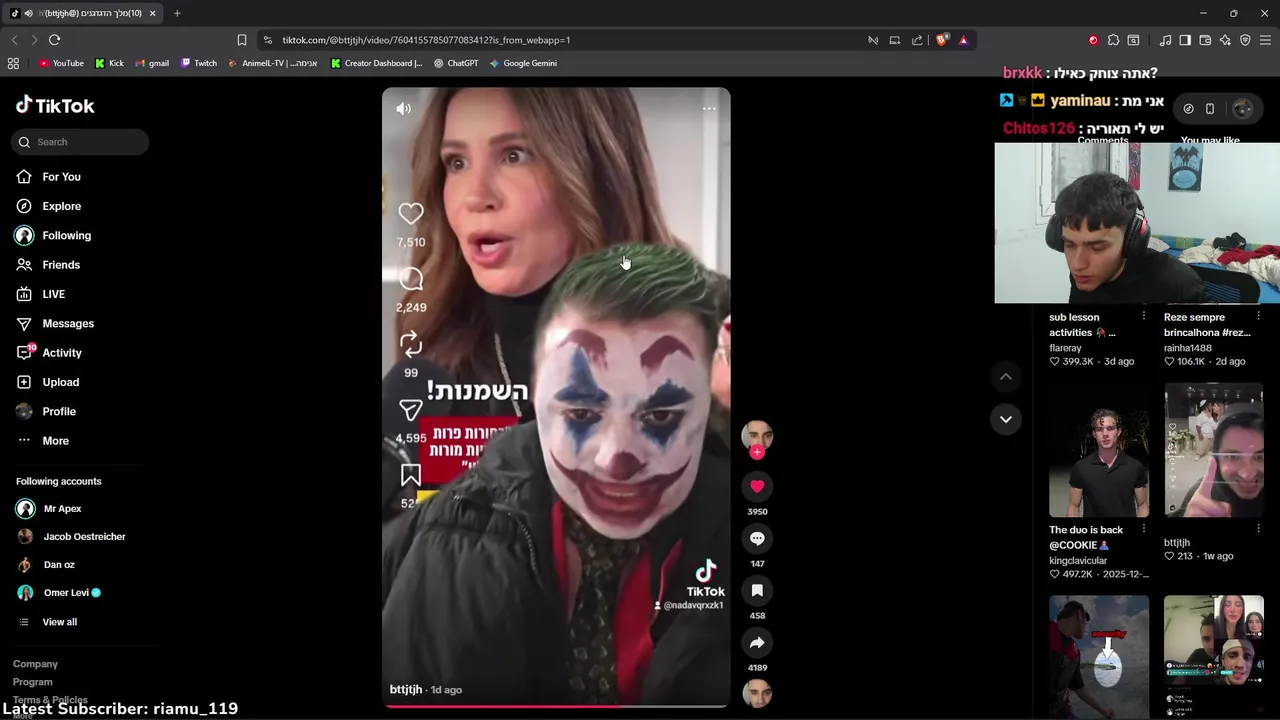The height and width of the screenshot is (720, 1280).
Task: Open Brave Rewards triangle icon
Action: click(963, 40)
